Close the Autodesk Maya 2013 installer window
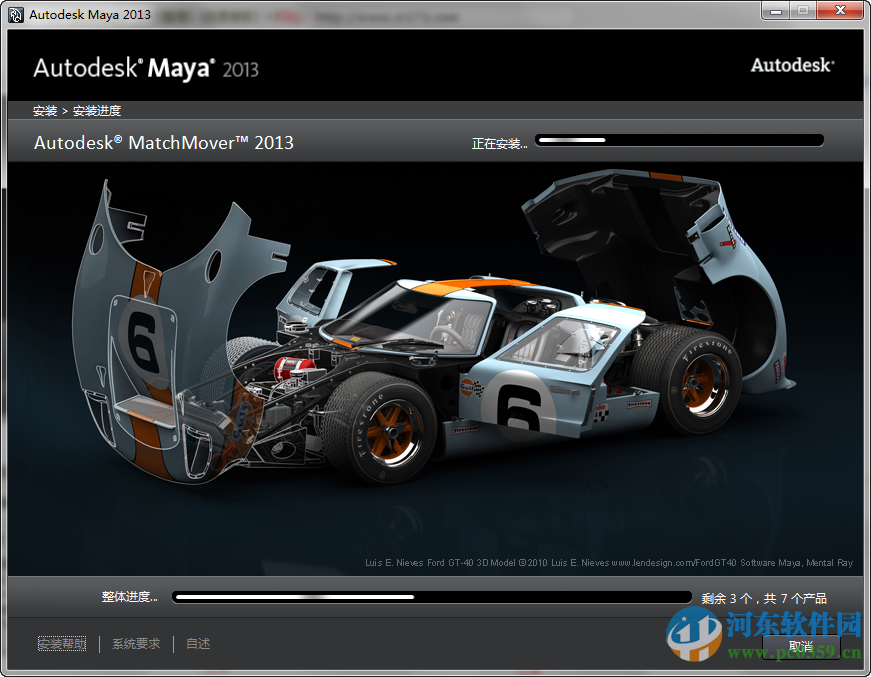 [840, 11]
